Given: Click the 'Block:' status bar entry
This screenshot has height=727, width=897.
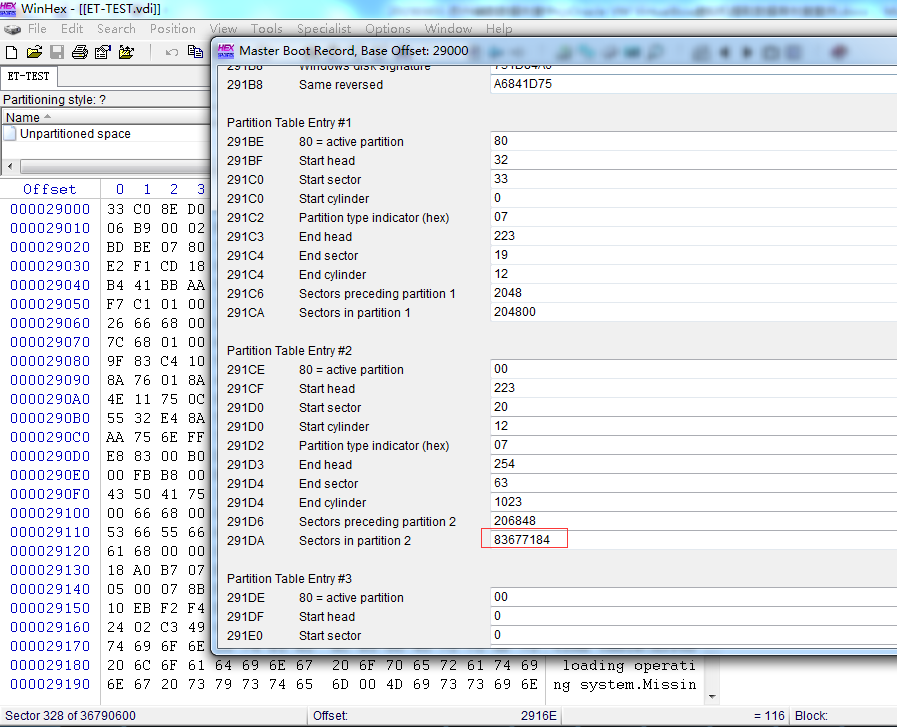Looking at the screenshot, I should (811, 716).
